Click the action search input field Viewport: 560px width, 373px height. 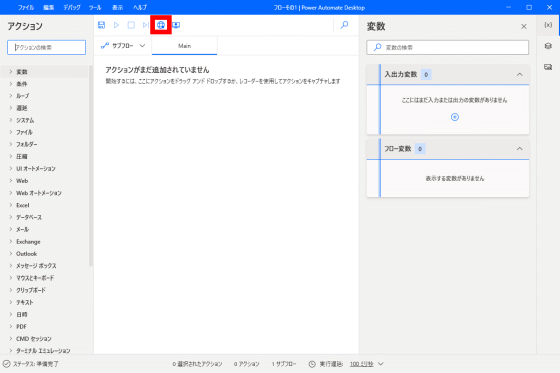pyautogui.click(x=46, y=47)
